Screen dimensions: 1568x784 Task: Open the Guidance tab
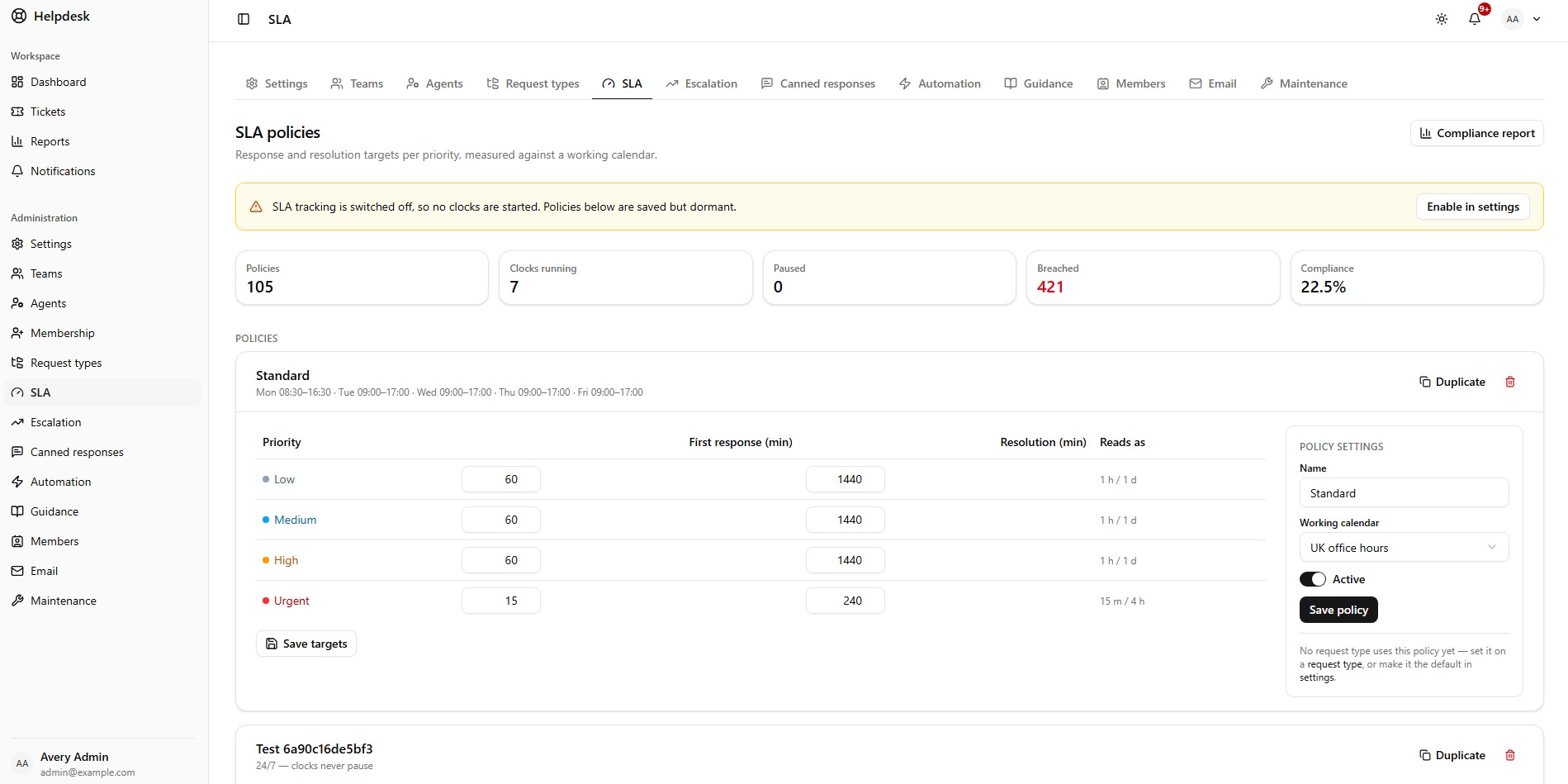pos(1039,83)
